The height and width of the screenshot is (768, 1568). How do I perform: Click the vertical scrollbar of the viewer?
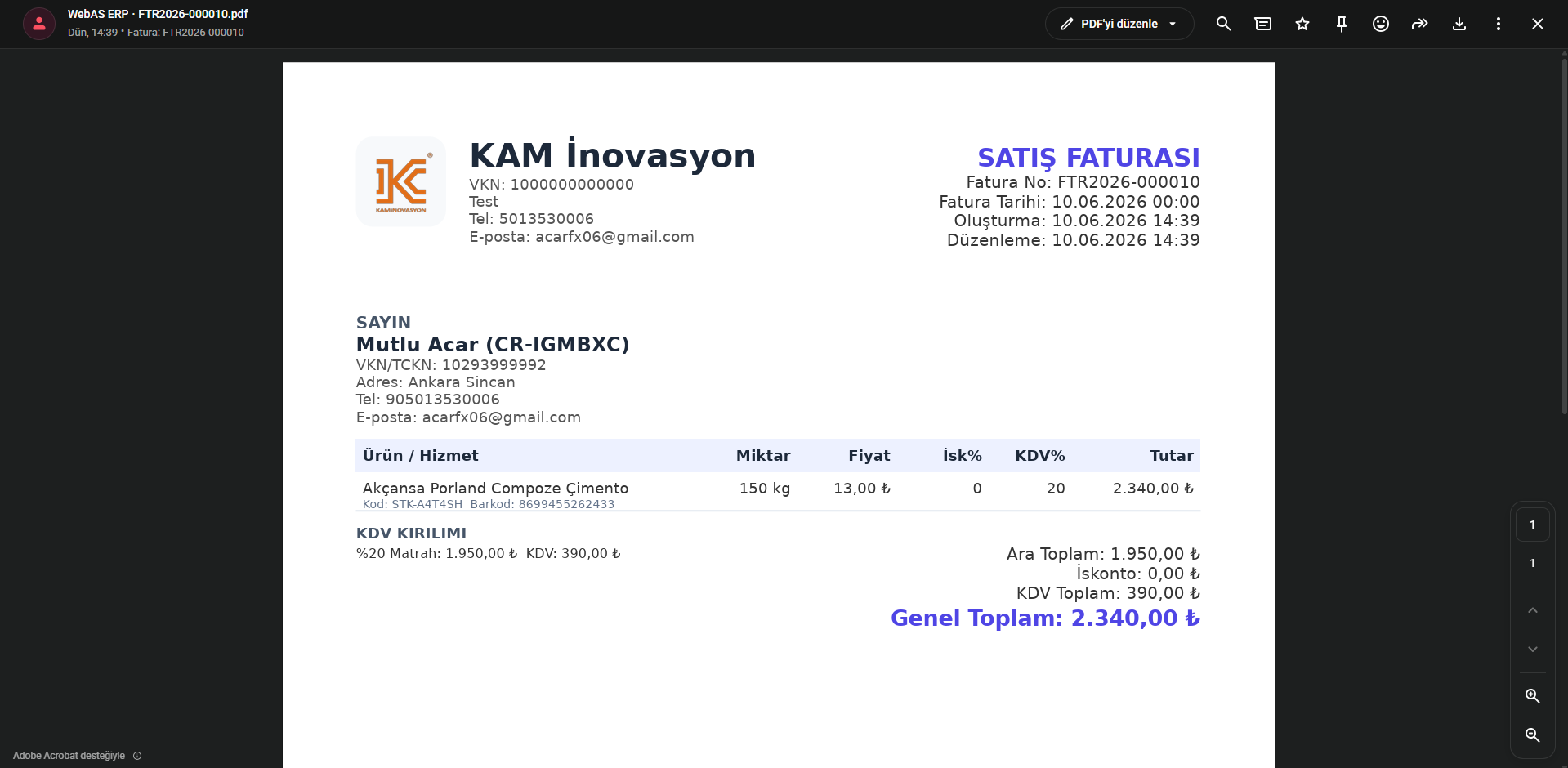(x=1564, y=237)
